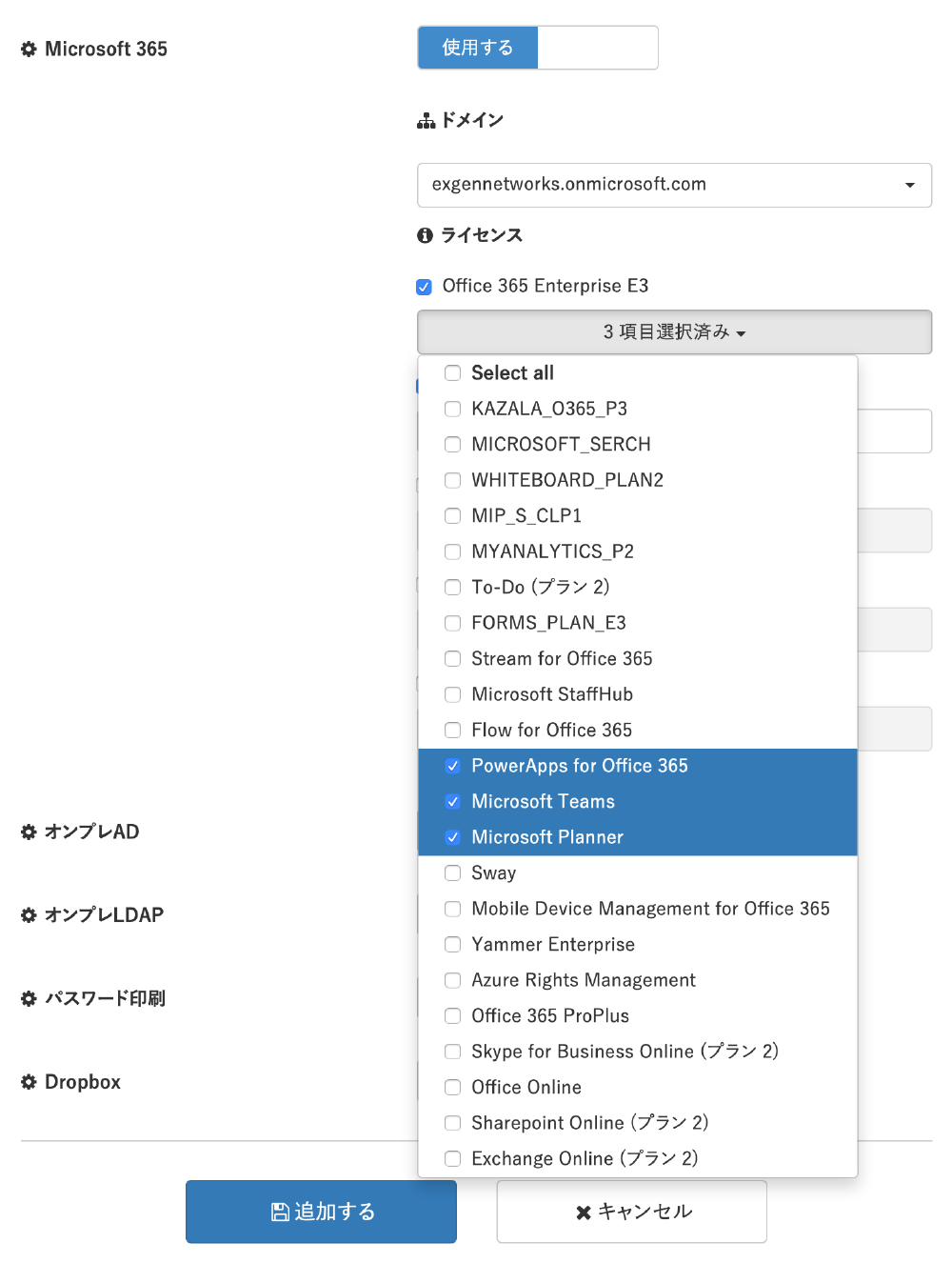
Task: Click the gear icon beside パスワード印刷
Action: click(x=29, y=999)
